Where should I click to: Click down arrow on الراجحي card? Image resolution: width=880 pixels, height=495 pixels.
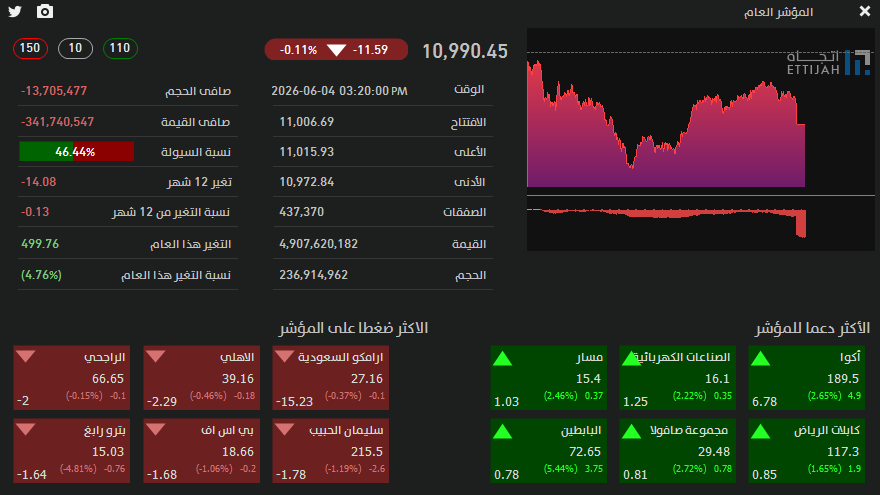click(26, 356)
